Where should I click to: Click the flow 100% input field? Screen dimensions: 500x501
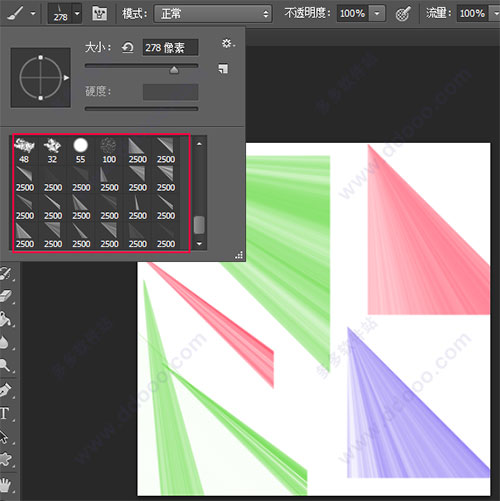[472, 14]
